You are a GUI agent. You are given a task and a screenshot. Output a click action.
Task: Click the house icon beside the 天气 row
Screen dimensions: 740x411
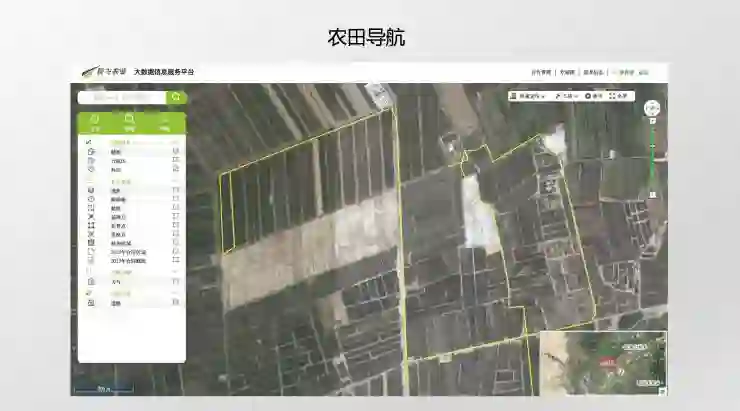click(x=91, y=281)
